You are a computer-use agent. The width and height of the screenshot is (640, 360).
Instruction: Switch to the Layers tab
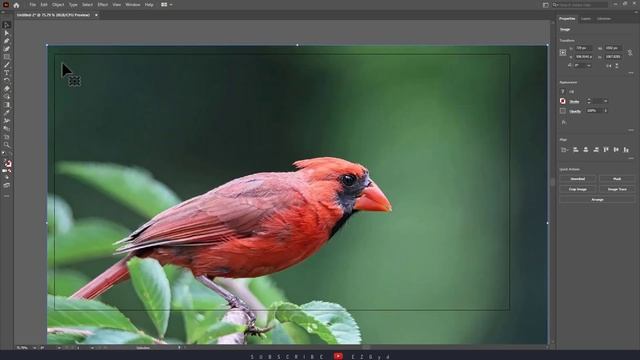[x=586, y=19]
